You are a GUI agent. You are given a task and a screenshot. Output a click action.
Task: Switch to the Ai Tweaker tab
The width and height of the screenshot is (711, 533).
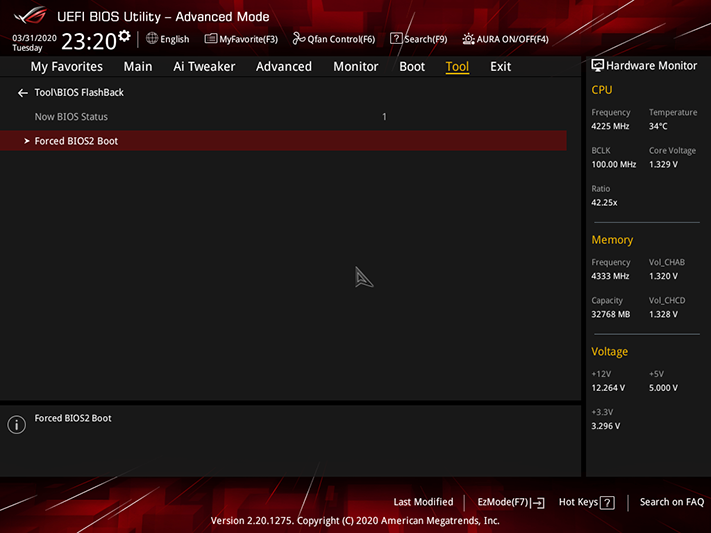pos(204,67)
